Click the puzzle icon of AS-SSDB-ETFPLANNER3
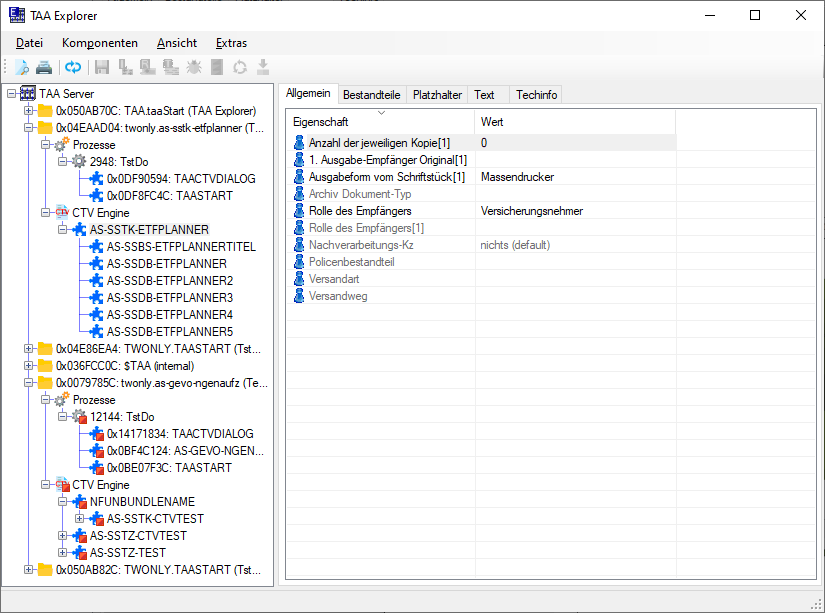Viewport: 825px width, 613px height. pyautogui.click(x=96, y=298)
